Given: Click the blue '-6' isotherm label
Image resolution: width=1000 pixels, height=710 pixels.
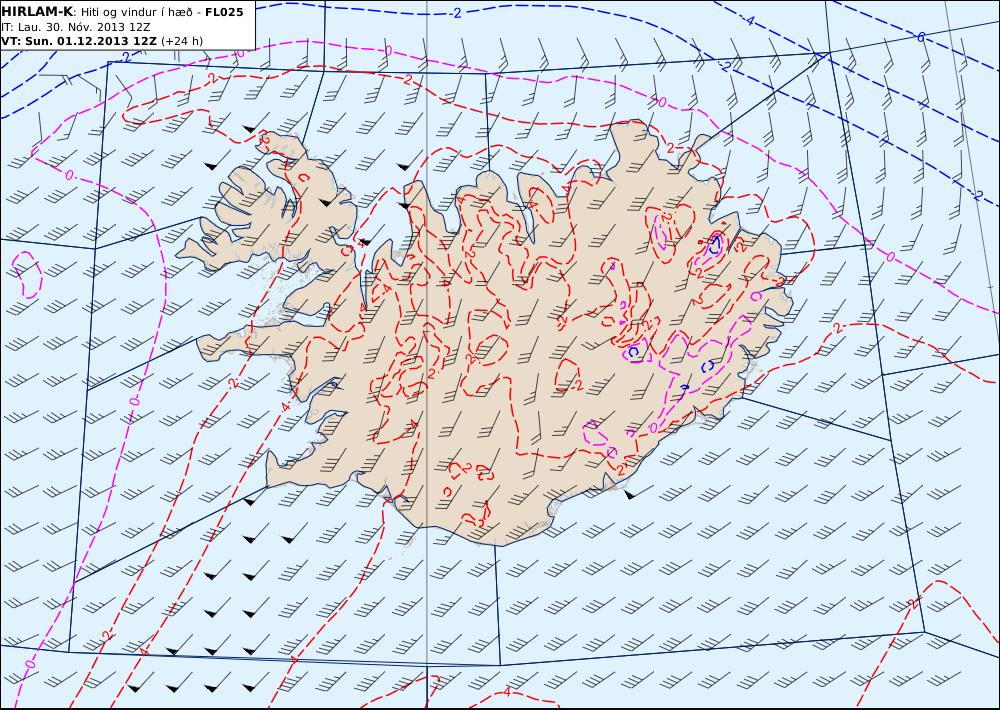Looking at the screenshot, I should point(920,38).
